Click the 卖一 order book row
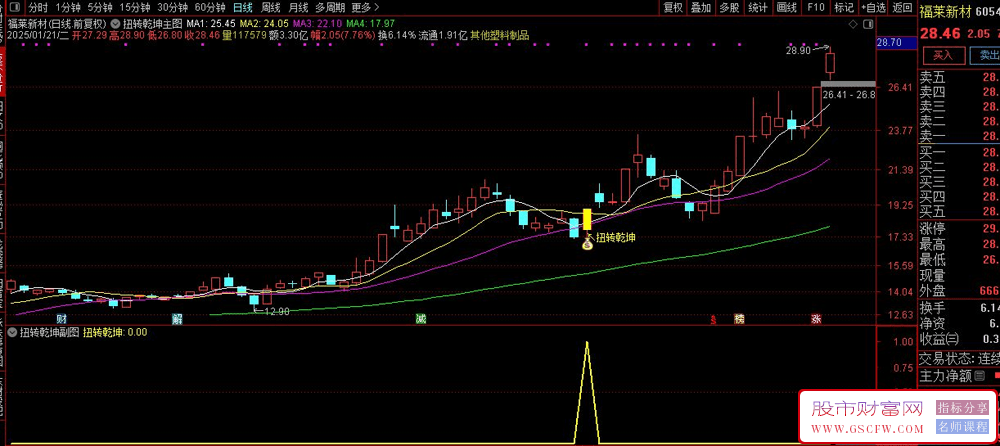 [x=959, y=135]
